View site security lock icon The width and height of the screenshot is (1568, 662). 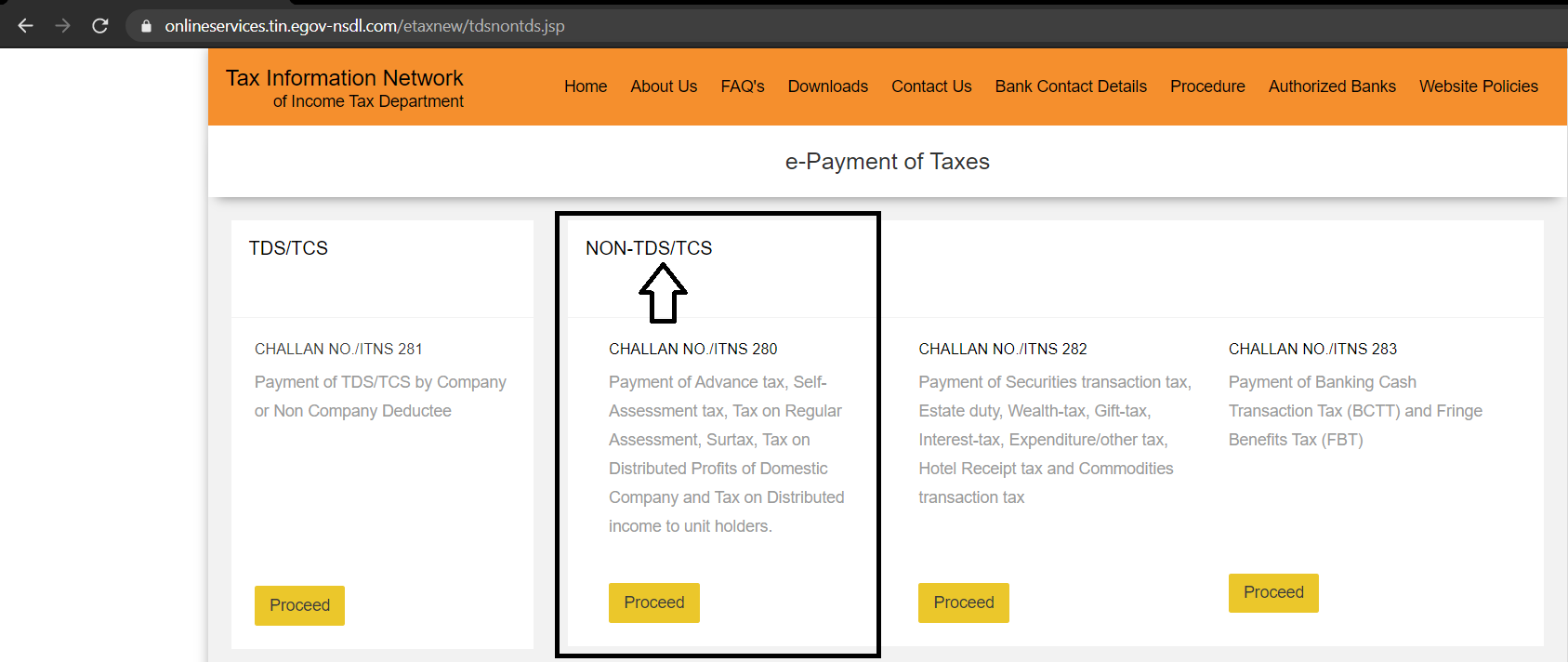coord(146,26)
